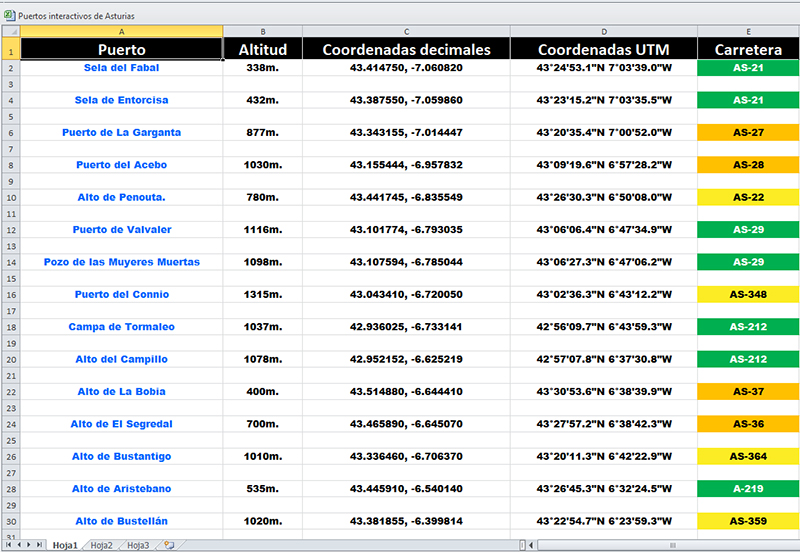Select cell 43.414750, -7.060820
Viewport: 800px width, 552px height.
pos(406,67)
